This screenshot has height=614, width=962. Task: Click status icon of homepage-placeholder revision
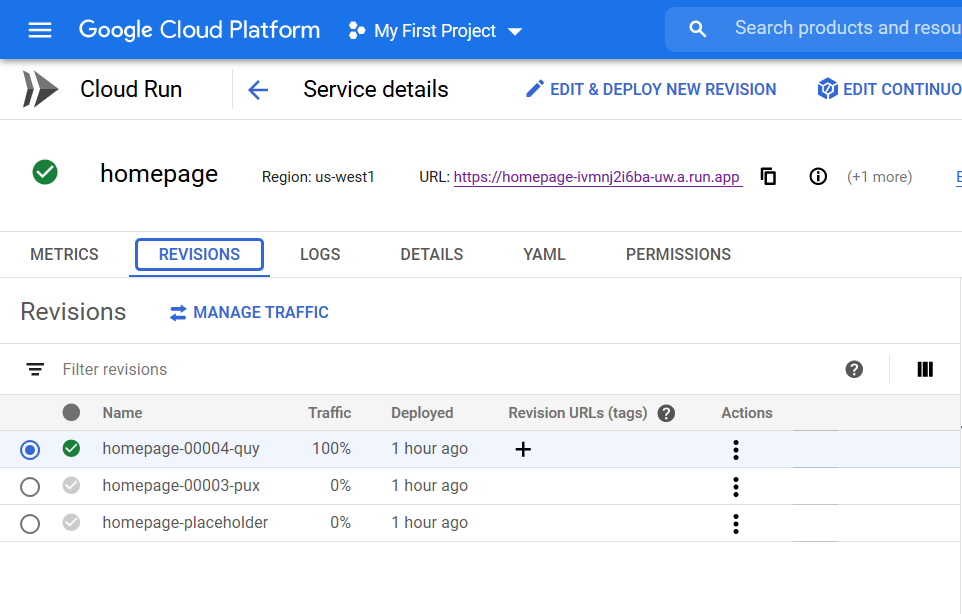pos(71,522)
